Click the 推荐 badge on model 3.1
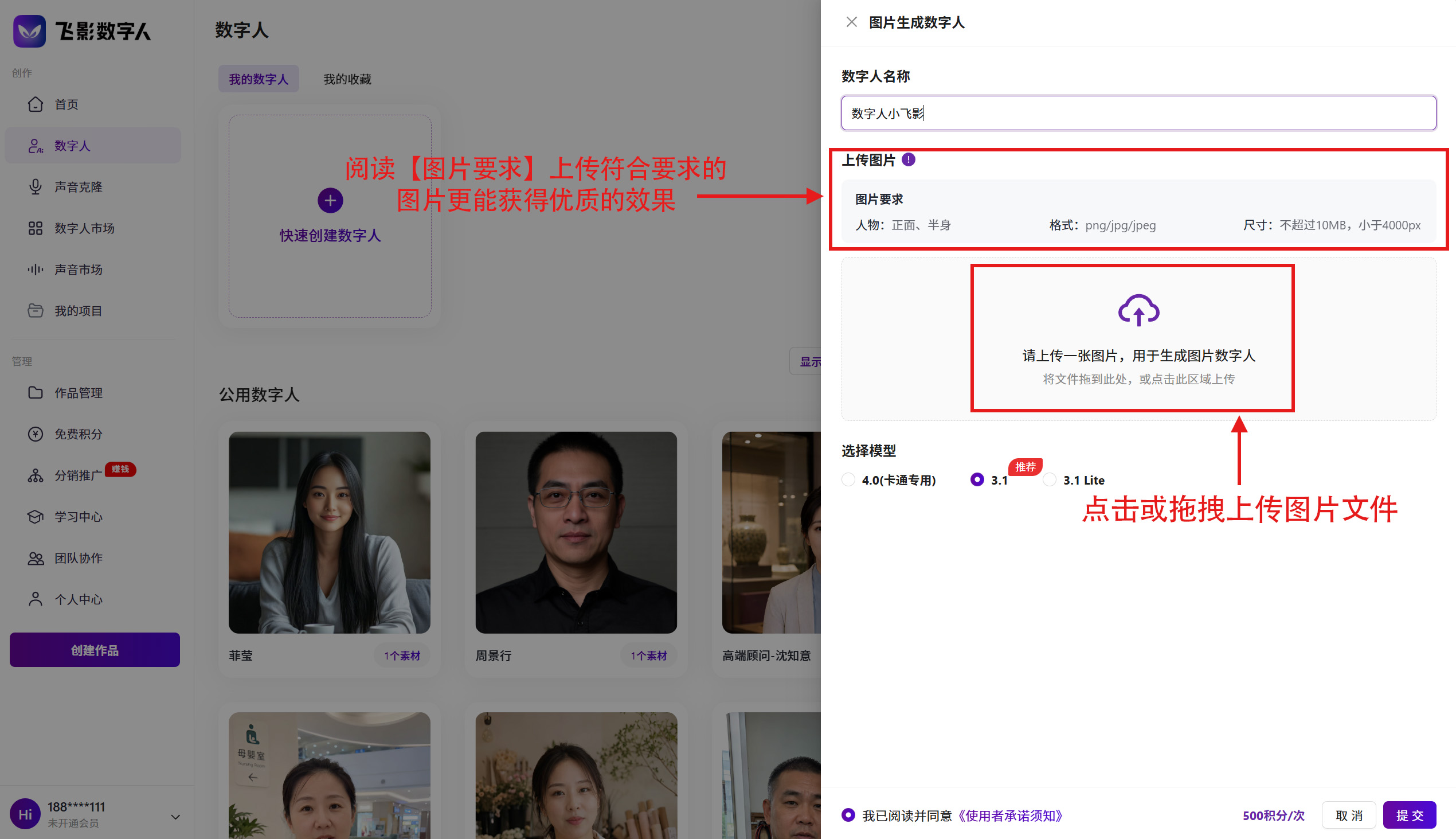1456x839 pixels. tap(1025, 467)
